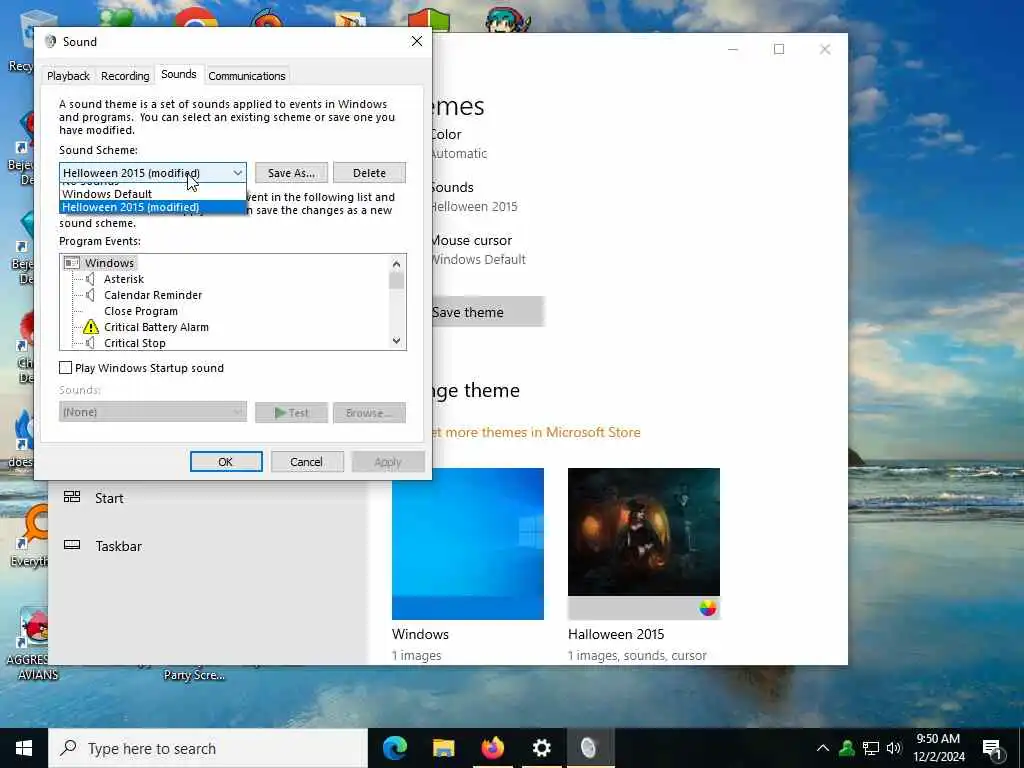
Task: Click the network tray icon
Action: coord(871,748)
